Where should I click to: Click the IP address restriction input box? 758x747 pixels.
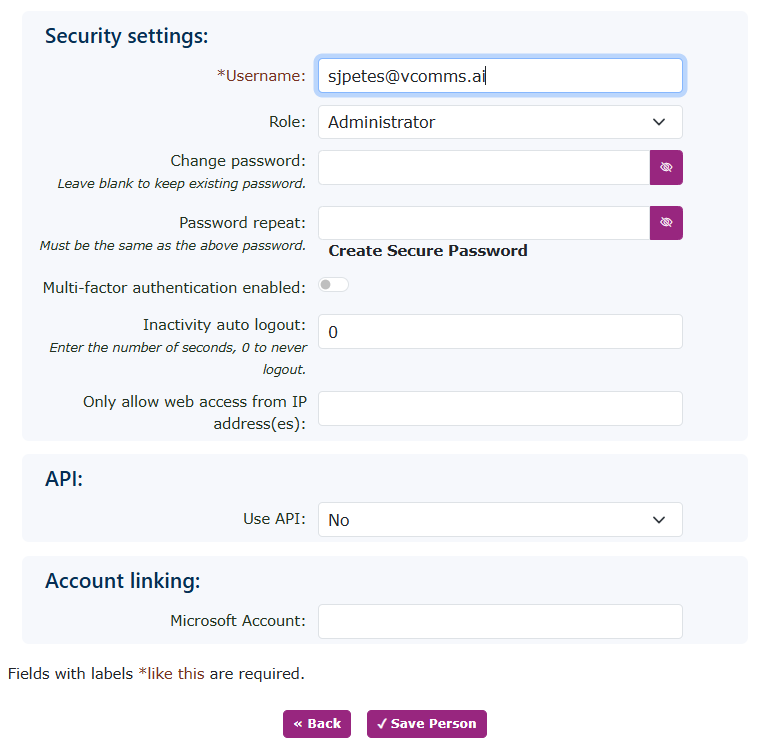click(x=500, y=408)
